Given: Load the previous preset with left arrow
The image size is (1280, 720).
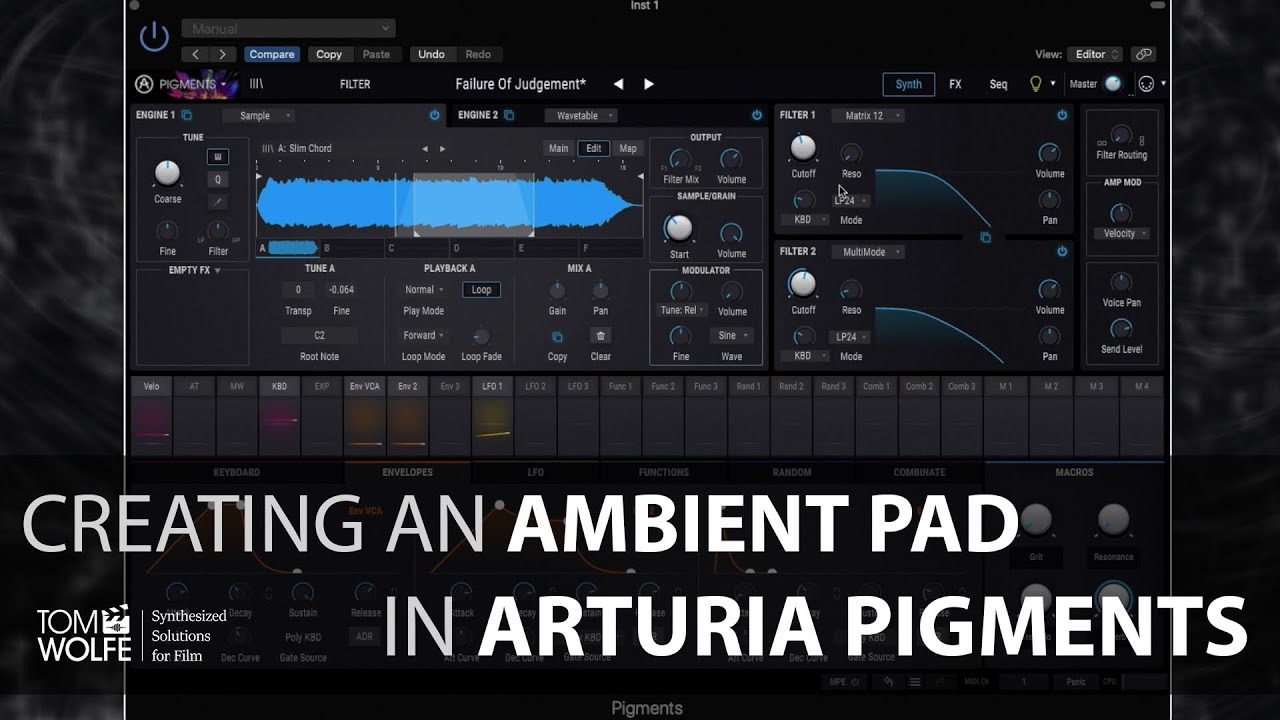Looking at the screenshot, I should tap(618, 84).
